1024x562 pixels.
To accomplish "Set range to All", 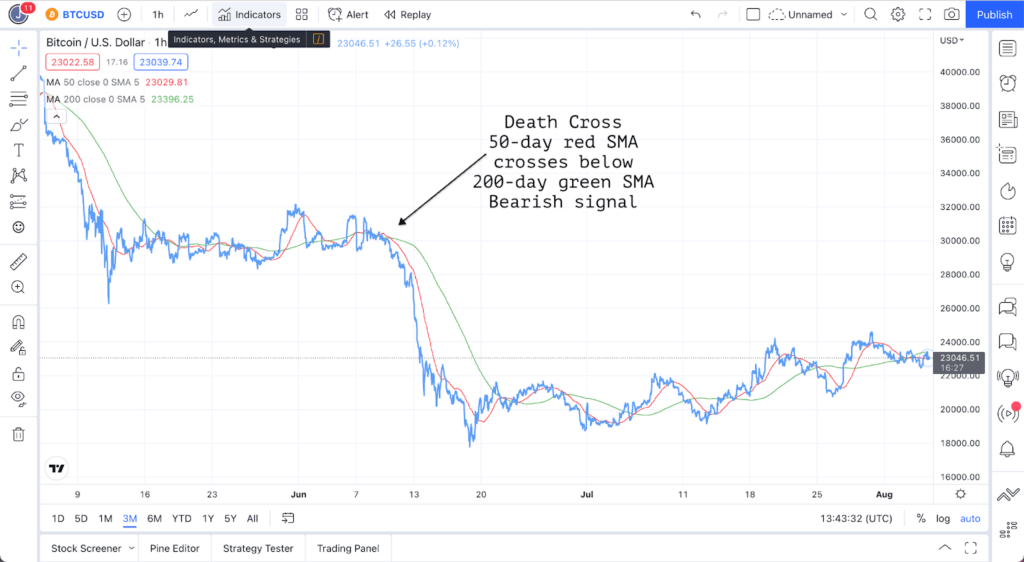I will pyautogui.click(x=253, y=518).
